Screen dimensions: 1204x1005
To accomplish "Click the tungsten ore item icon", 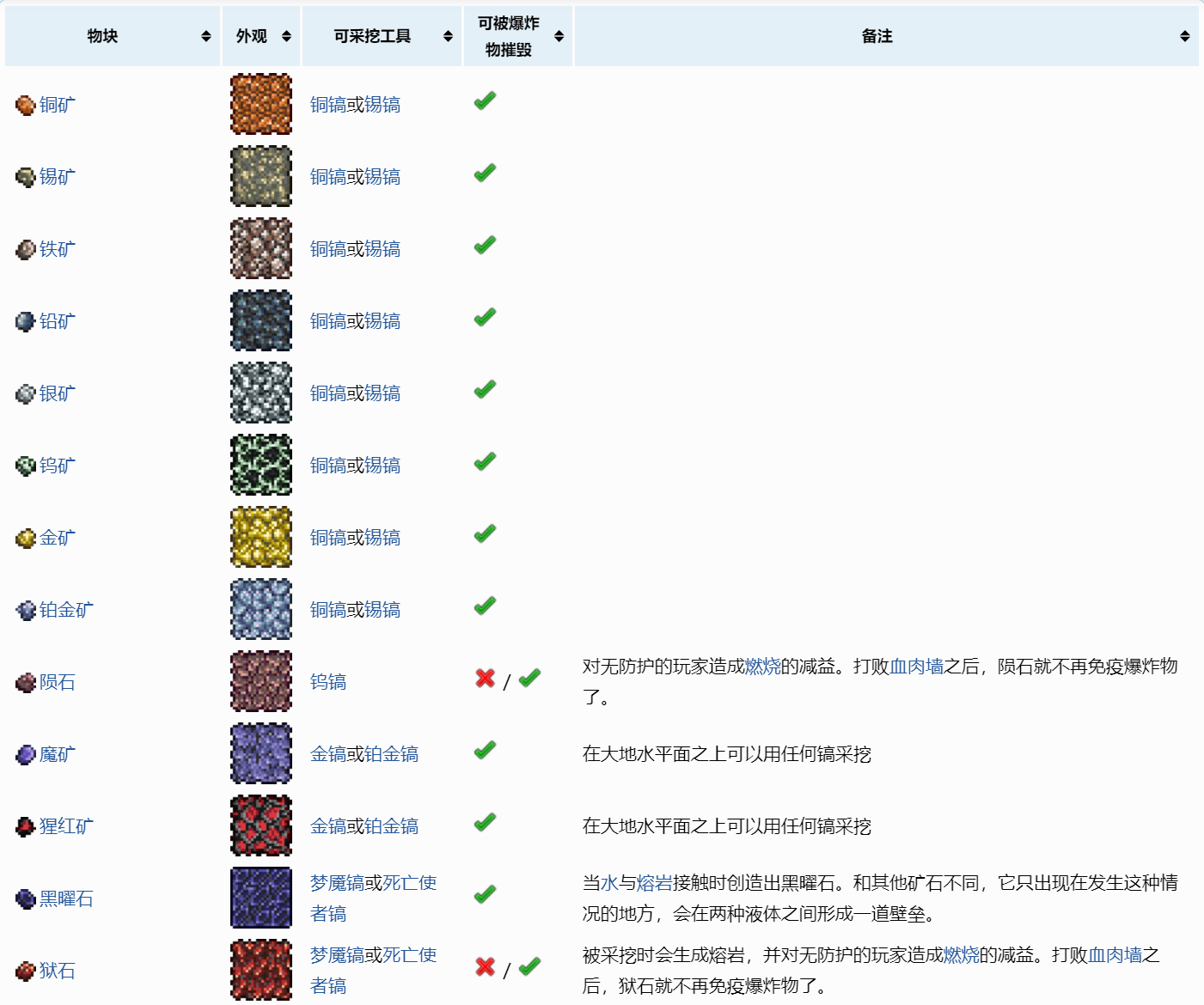I will tap(25, 466).
